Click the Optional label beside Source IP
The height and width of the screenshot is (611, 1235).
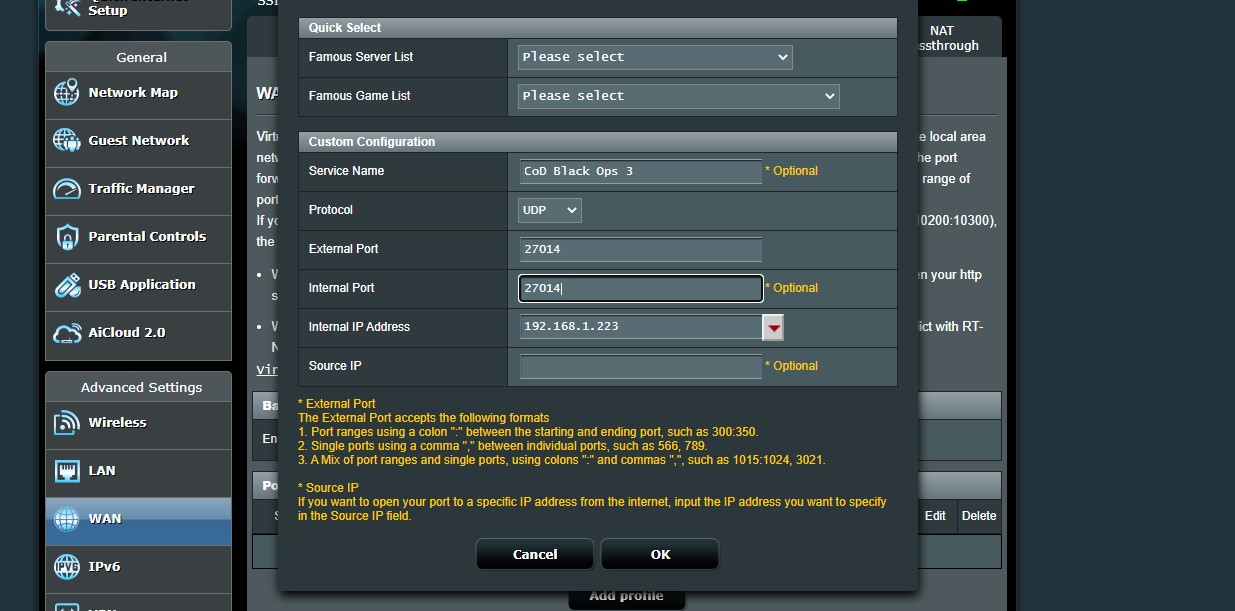coord(792,366)
